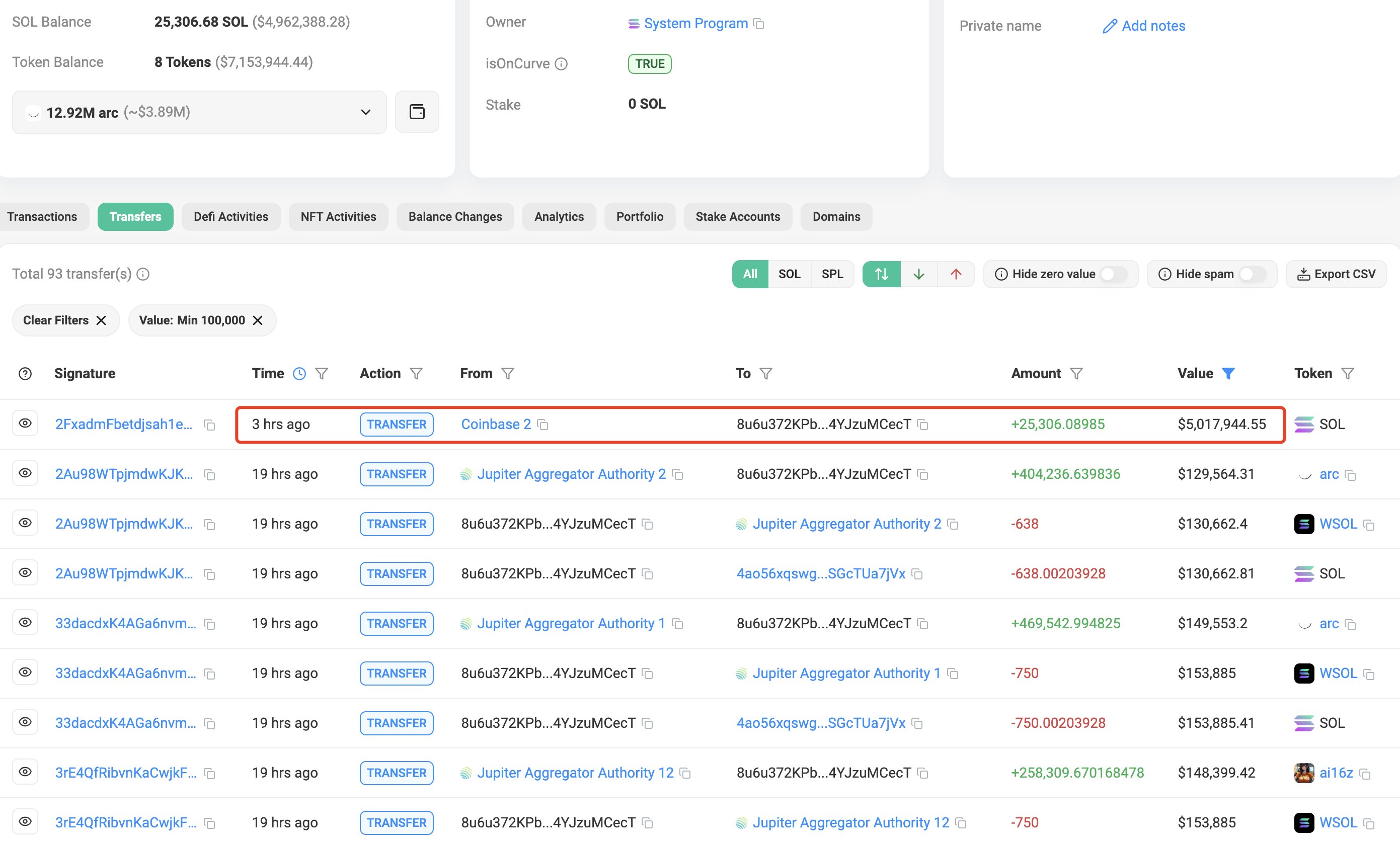The image size is (1400, 843).
Task: Copy 4ao56xqswg address in -638.00203928 row
Action: [916, 574]
